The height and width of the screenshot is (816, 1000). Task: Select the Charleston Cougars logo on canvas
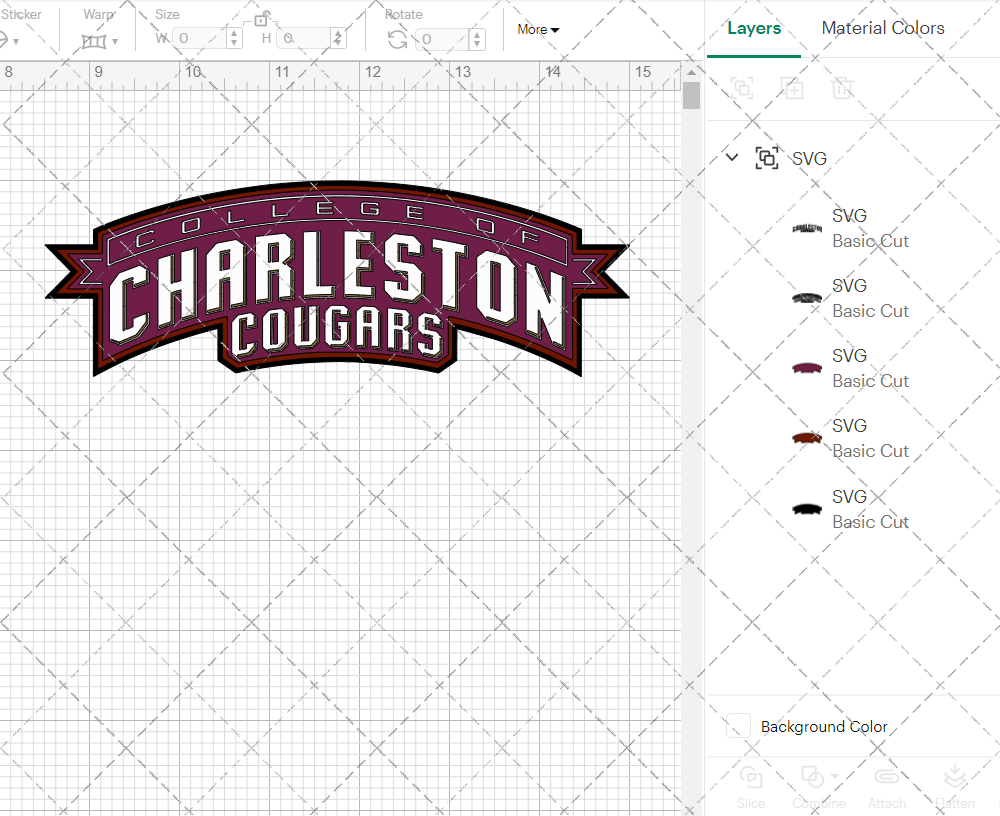point(337,279)
